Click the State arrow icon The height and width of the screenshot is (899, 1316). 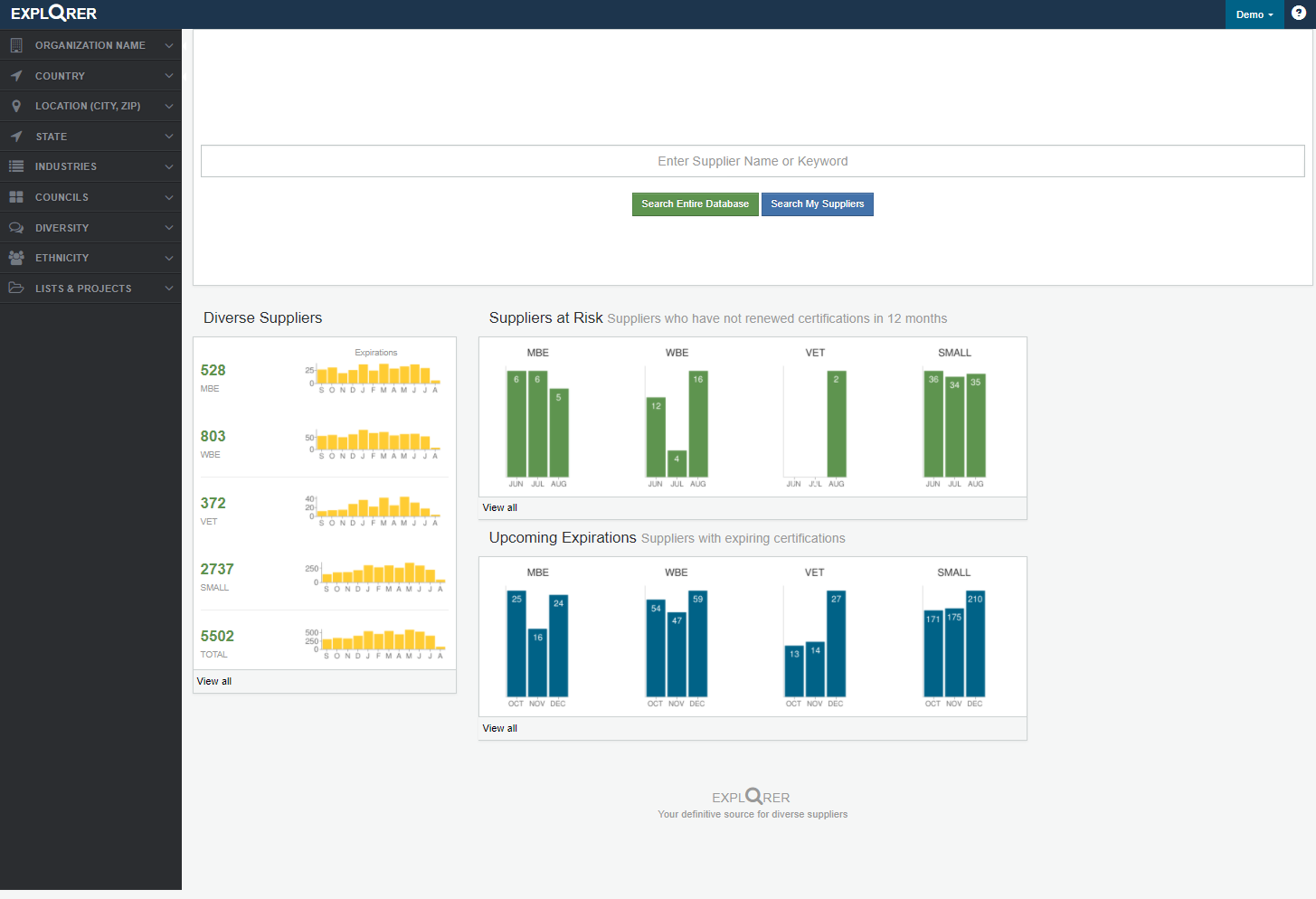(x=16, y=137)
